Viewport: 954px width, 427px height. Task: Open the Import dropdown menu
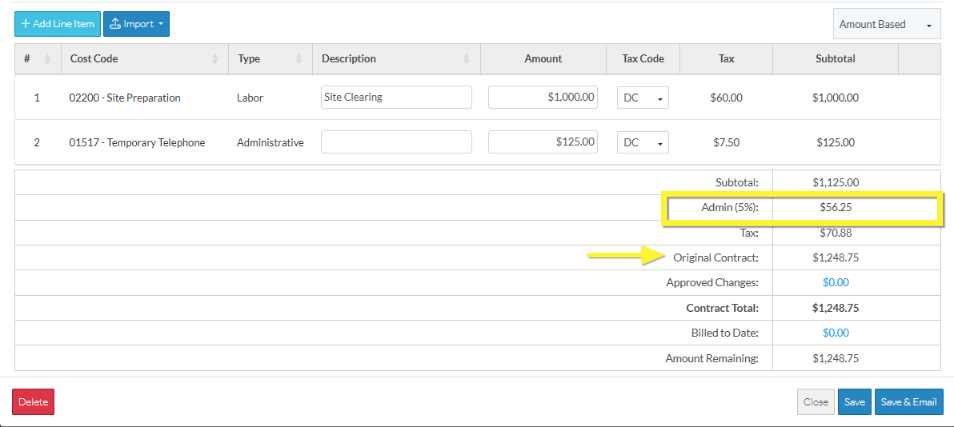(x=136, y=24)
